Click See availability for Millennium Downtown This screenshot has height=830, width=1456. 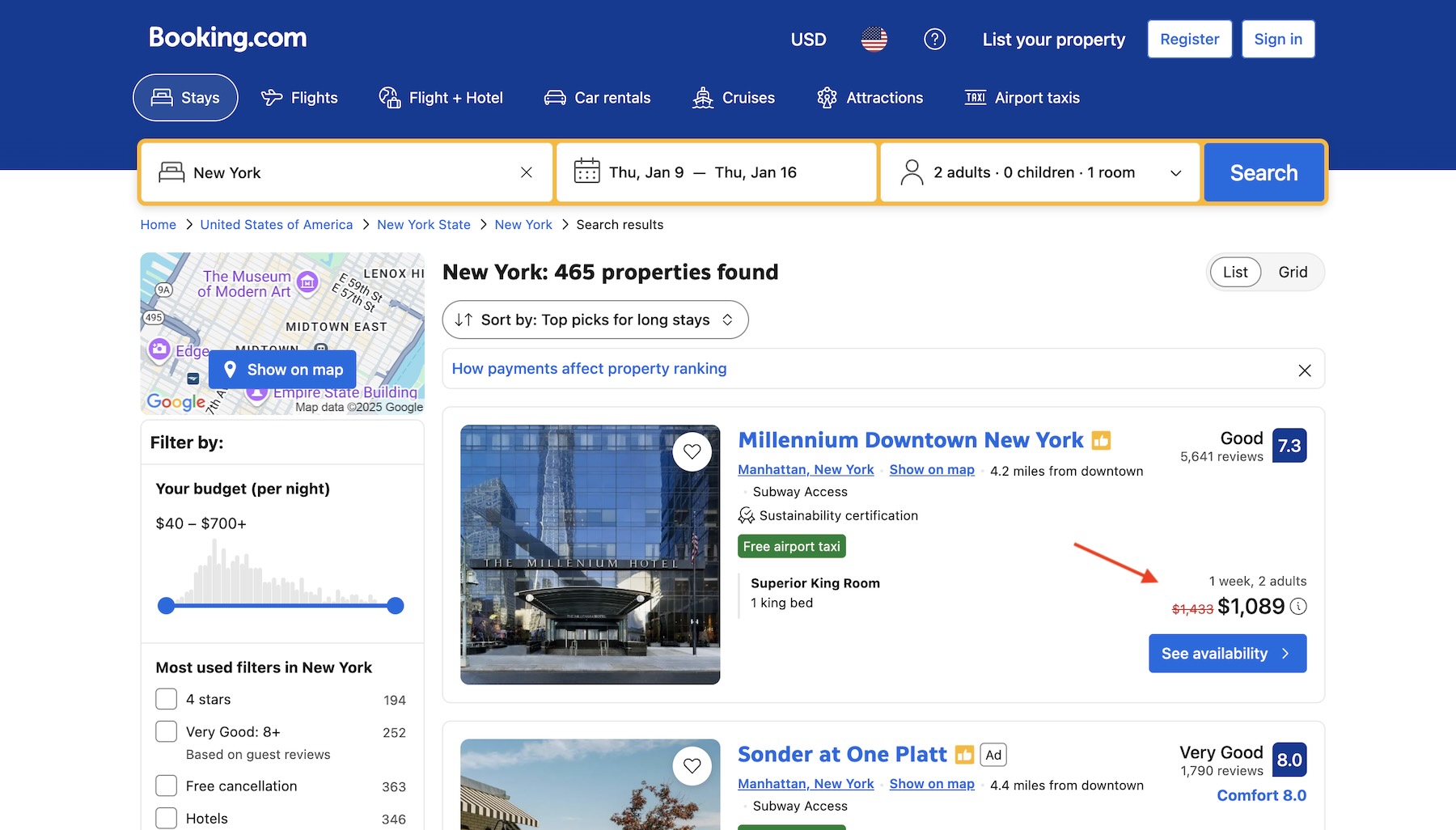tap(1226, 653)
